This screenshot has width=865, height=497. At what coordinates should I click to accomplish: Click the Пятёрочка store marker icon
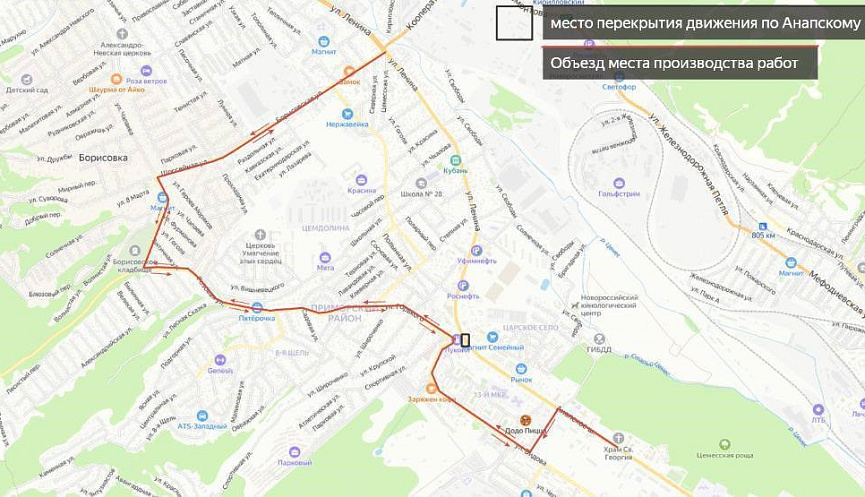click(257, 308)
